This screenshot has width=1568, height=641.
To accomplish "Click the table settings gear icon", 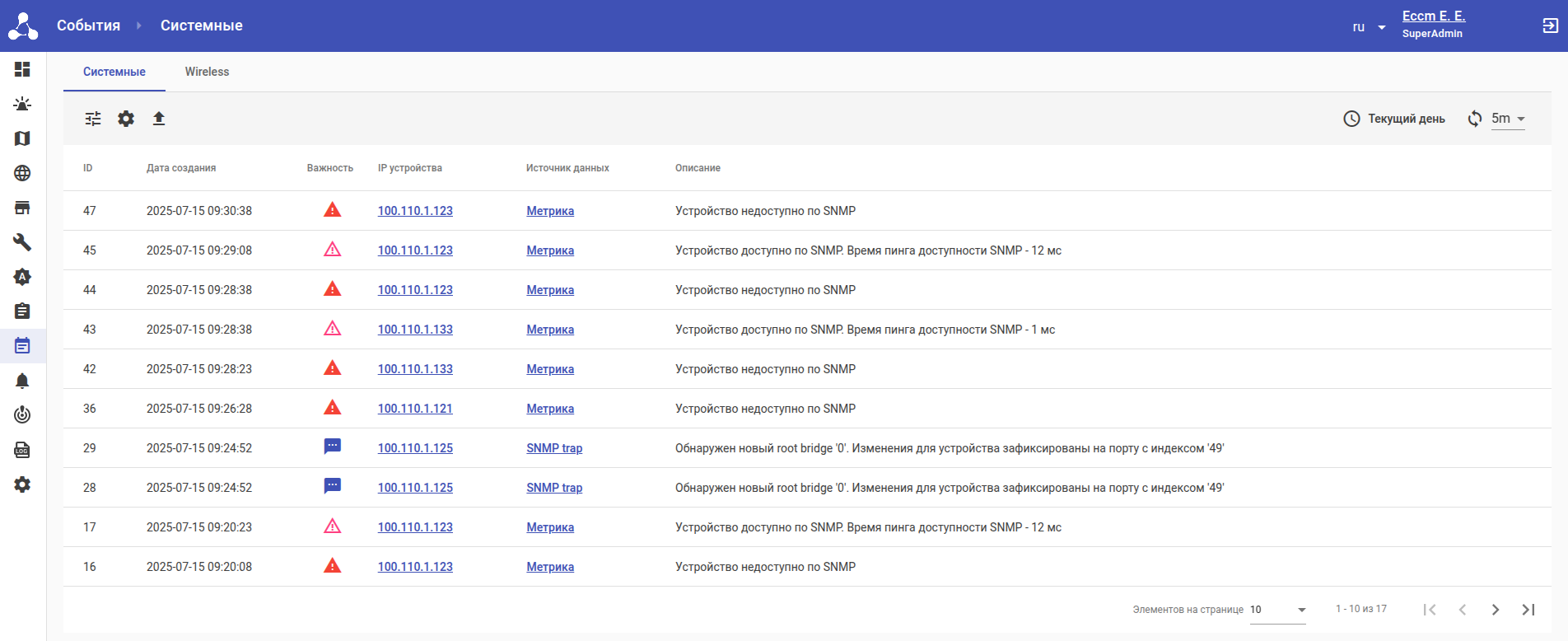I will click(126, 119).
